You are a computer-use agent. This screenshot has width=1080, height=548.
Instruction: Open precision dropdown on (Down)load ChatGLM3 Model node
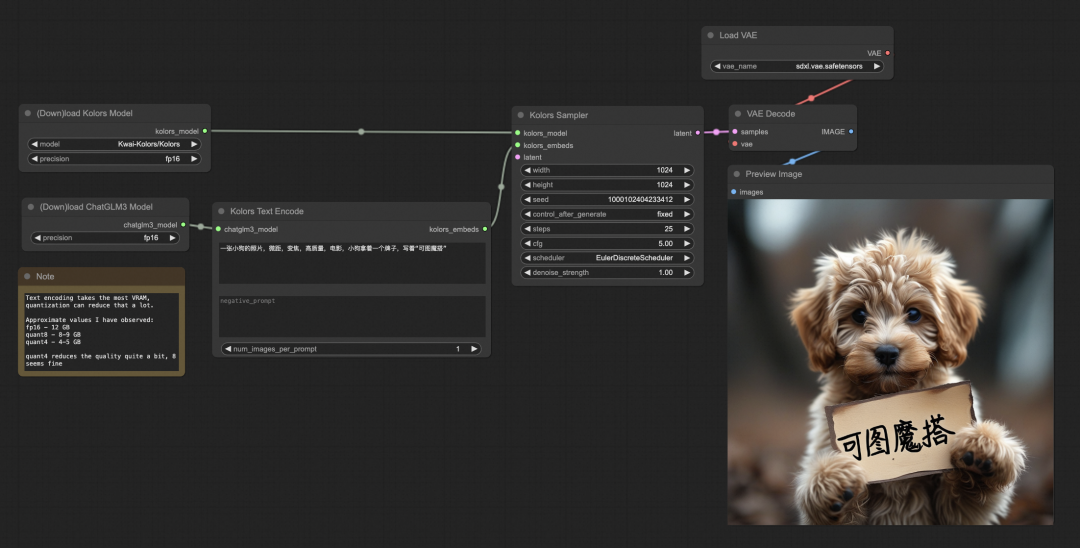coord(105,238)
